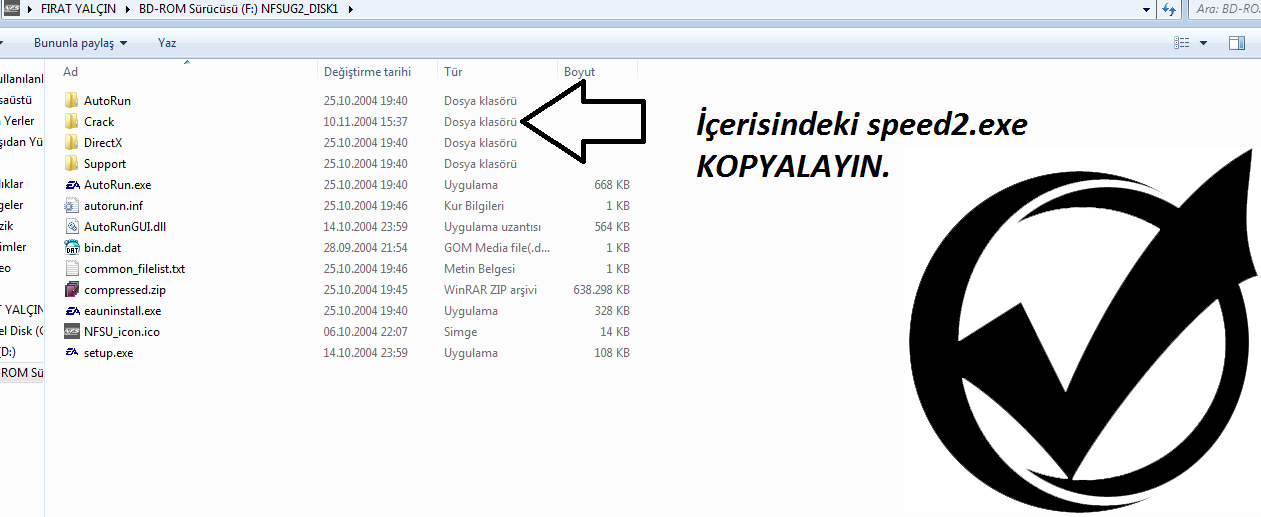
Task: Click the 'AutoRun' folder name text
Action: point(107,100)
